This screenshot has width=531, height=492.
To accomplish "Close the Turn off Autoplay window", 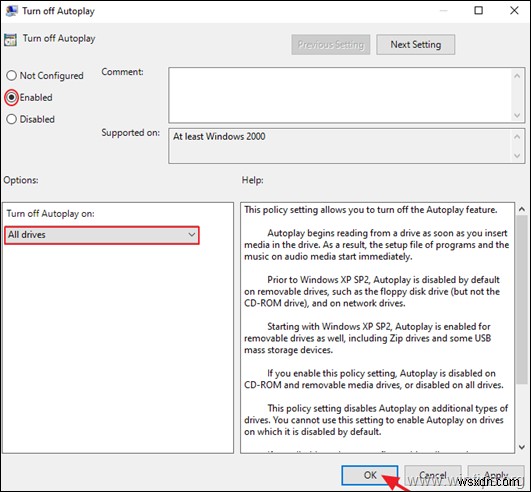I will pyautogui.click(x=514, y=10).
